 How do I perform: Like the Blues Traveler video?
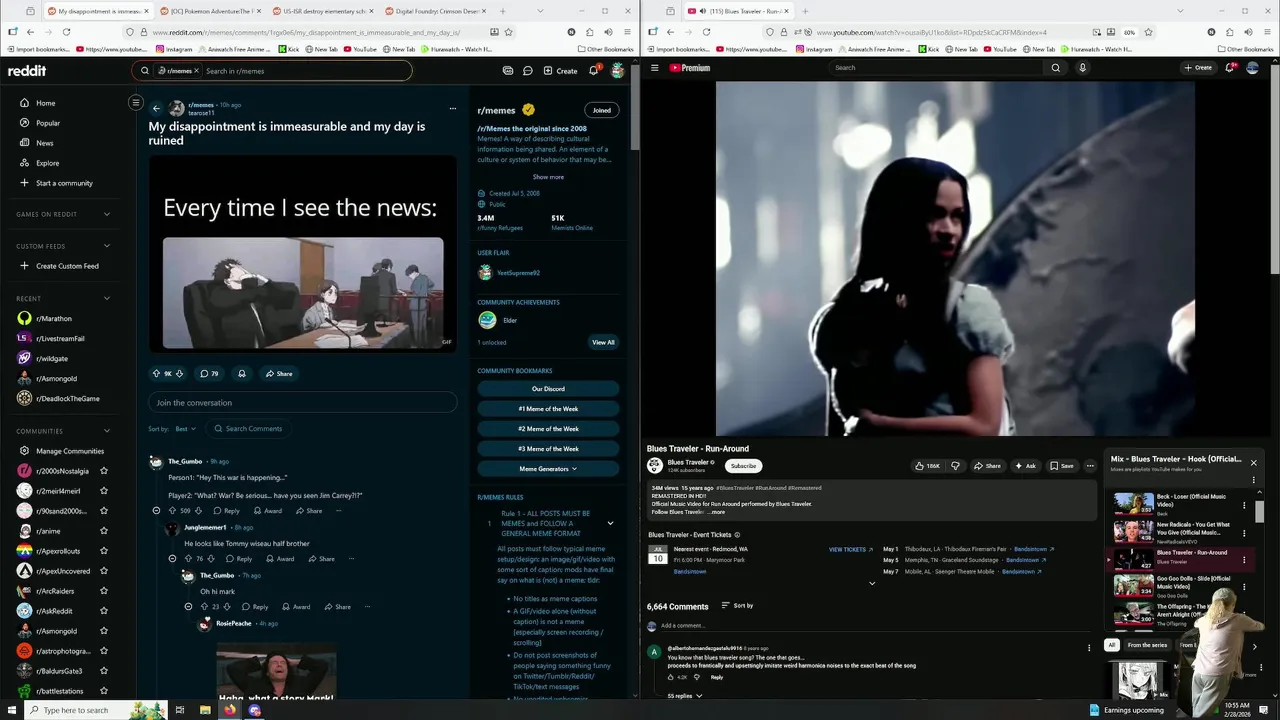927,466
